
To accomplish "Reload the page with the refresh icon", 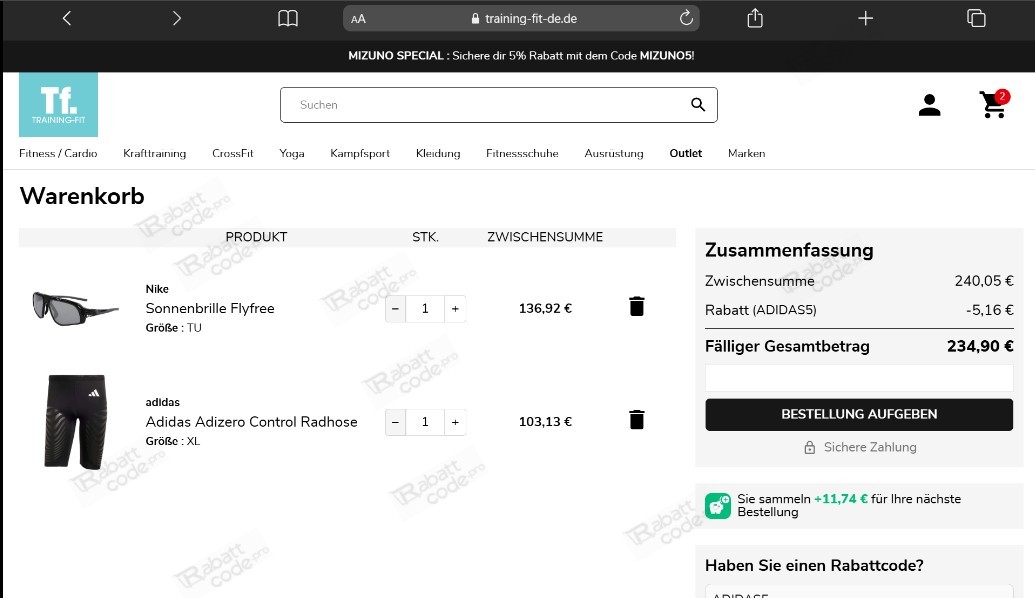I will pyautogui.click(x=686, y=18).
